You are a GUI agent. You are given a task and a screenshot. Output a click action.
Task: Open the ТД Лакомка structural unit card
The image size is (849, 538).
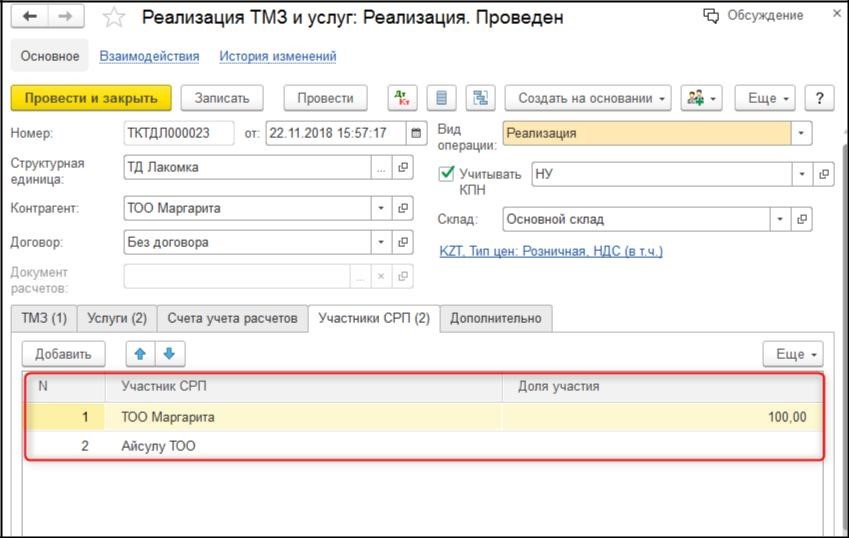(403, 168)
